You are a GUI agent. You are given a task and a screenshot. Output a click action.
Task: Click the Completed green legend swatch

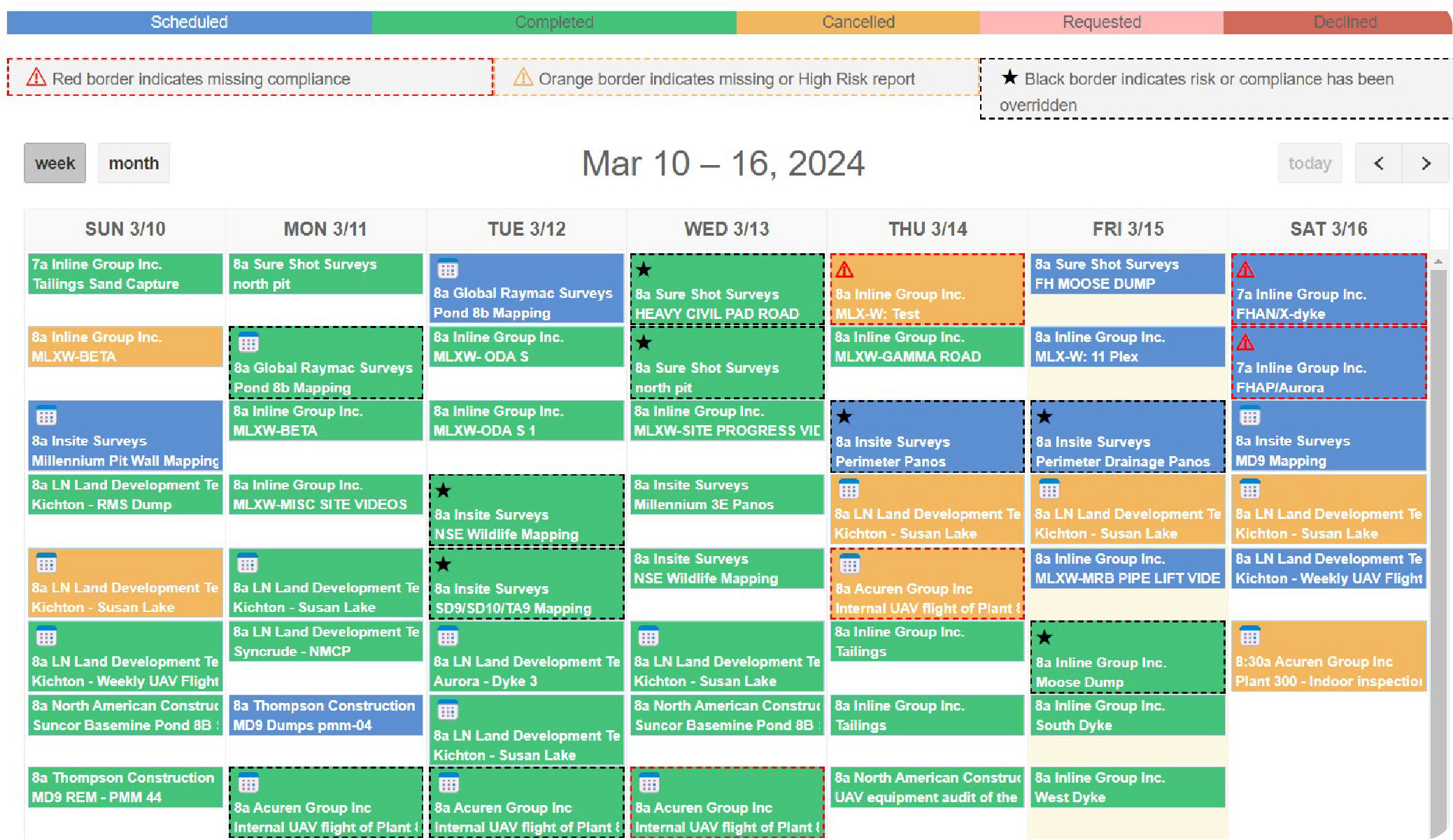click(554, 22)
